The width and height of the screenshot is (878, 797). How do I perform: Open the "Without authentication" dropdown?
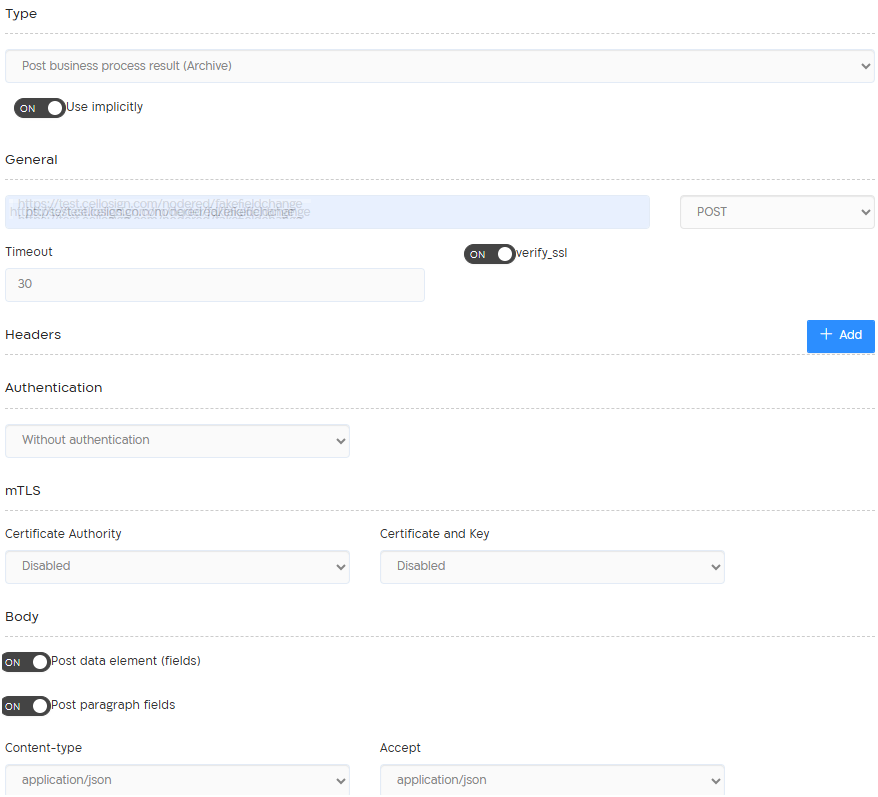177,441
